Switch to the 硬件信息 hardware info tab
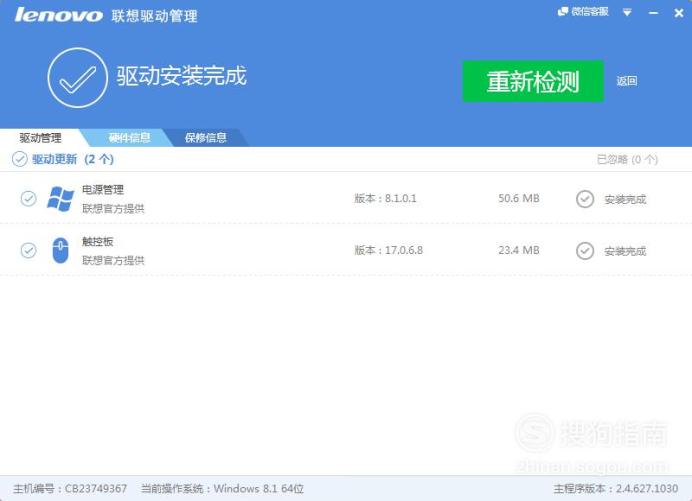The height and width of the screenshot is (501, 692). click(129, 138)
